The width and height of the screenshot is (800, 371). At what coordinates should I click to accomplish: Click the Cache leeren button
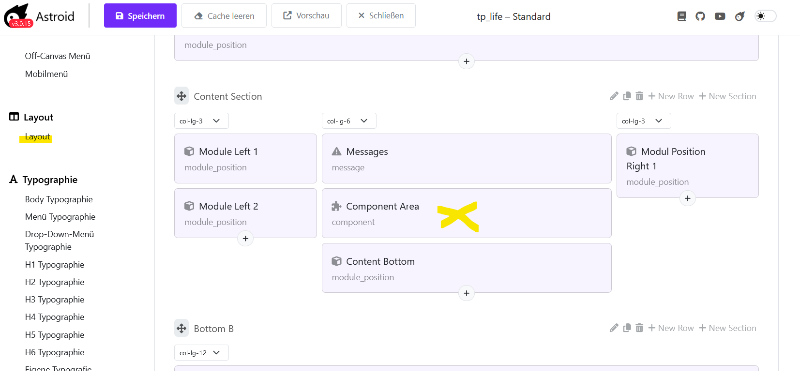pos(224,16)
